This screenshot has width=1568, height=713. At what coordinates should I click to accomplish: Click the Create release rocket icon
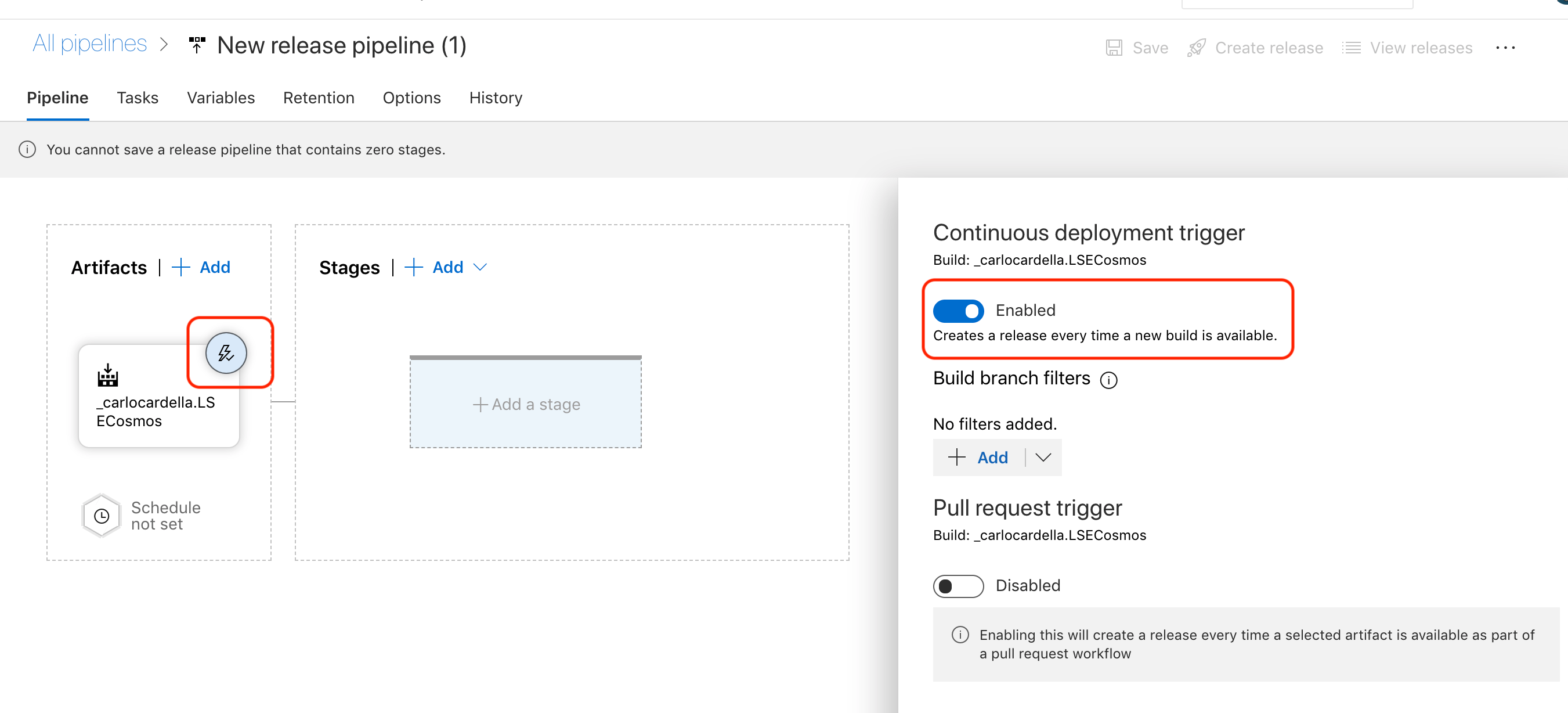pos(1196,48)
